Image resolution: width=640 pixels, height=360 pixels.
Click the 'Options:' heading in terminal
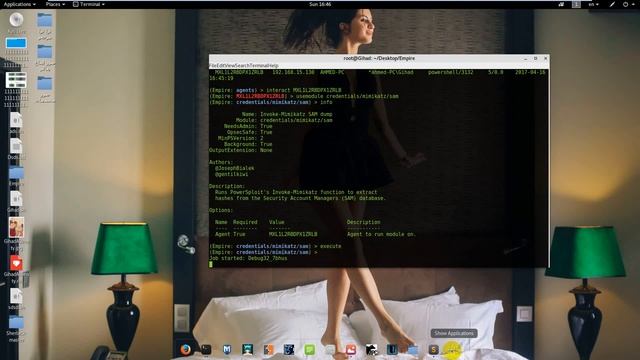pos(221,210)
